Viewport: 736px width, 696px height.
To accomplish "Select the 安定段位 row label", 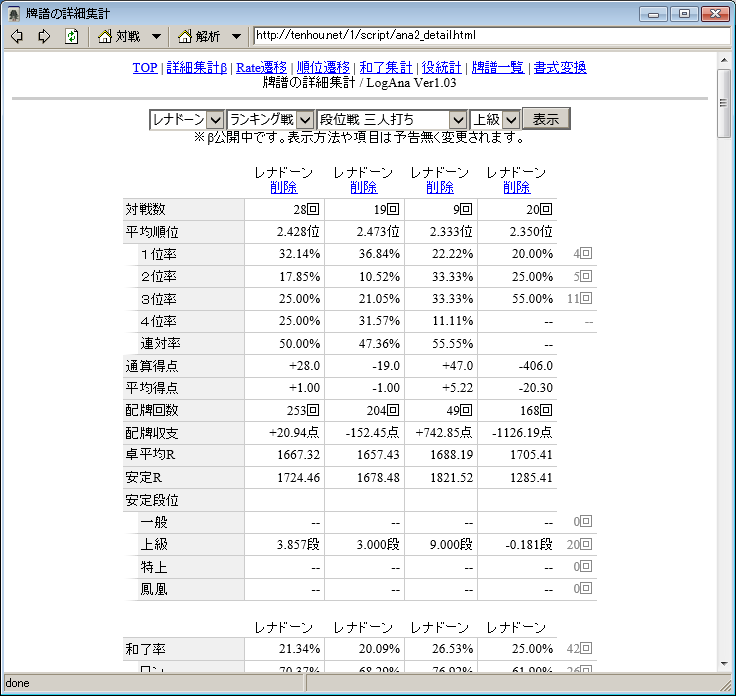I will coord(152,500).
